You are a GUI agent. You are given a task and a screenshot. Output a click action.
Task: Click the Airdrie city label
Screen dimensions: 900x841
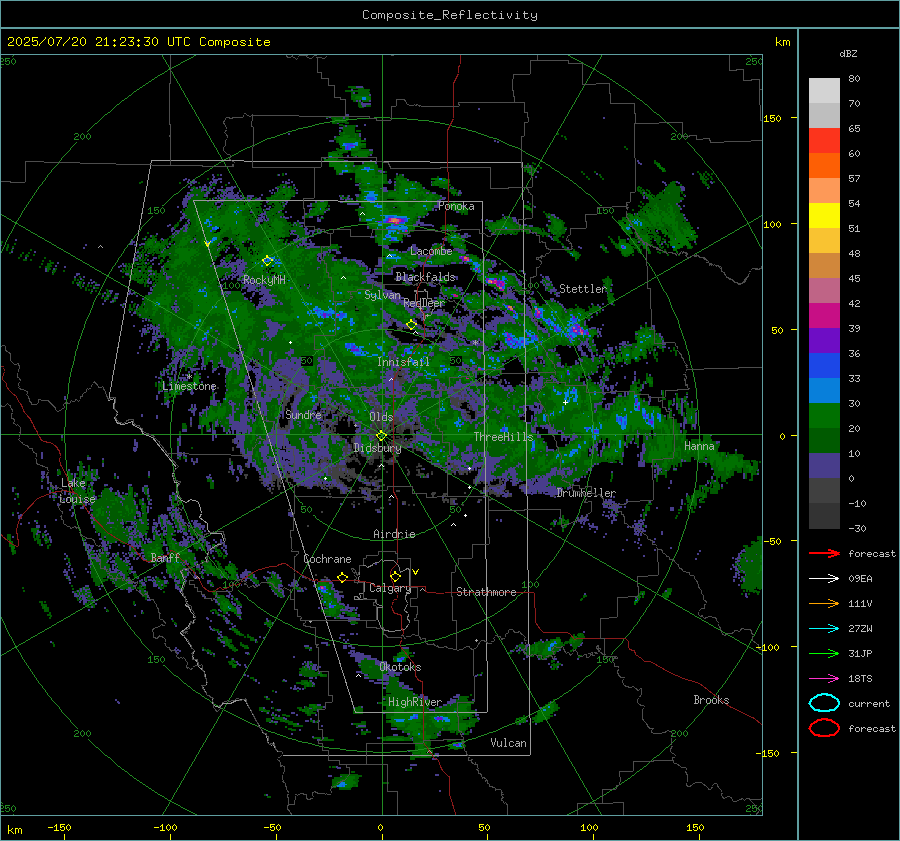394,534
